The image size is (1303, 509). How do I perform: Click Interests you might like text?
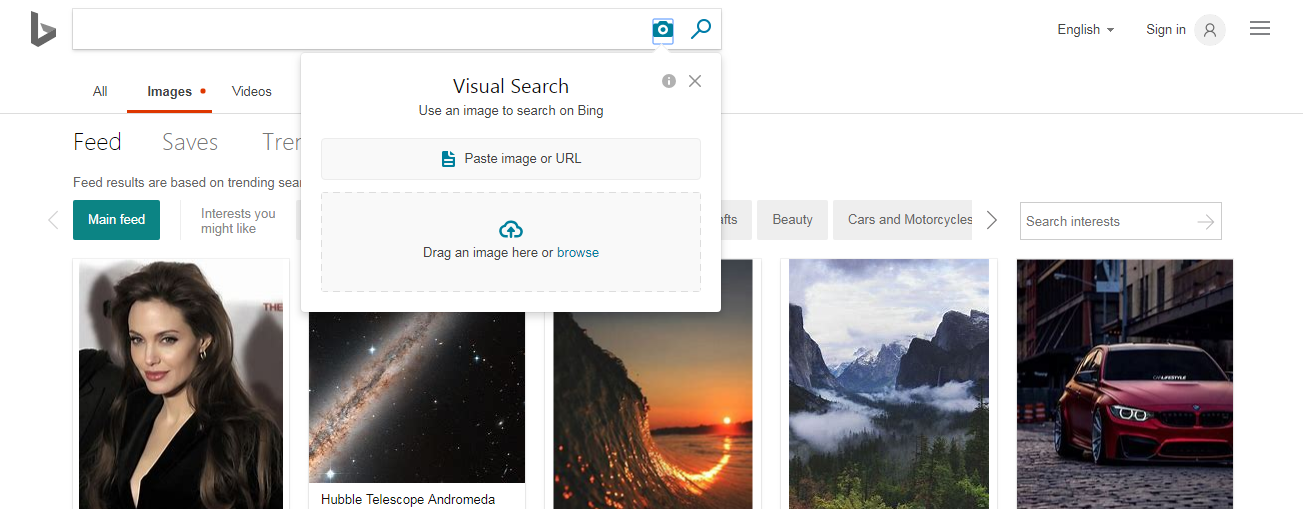238,221
